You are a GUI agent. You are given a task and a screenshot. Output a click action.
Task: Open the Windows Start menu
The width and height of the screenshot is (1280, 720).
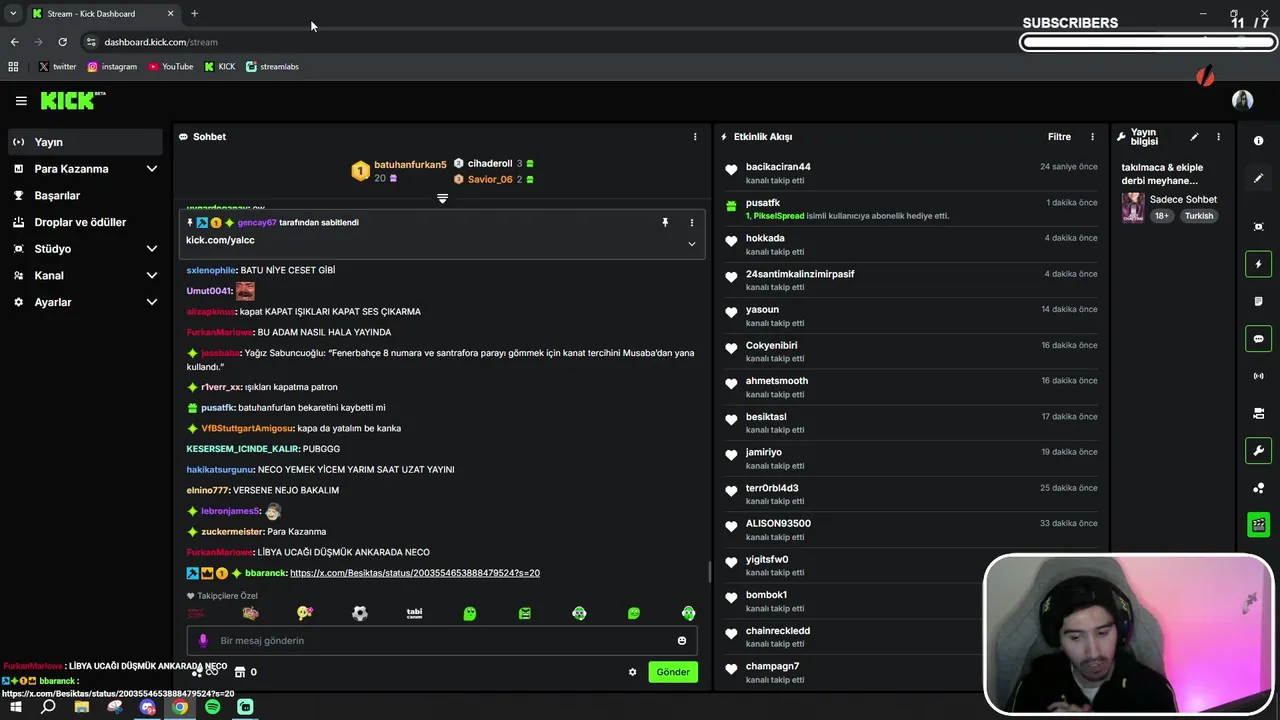16,707
